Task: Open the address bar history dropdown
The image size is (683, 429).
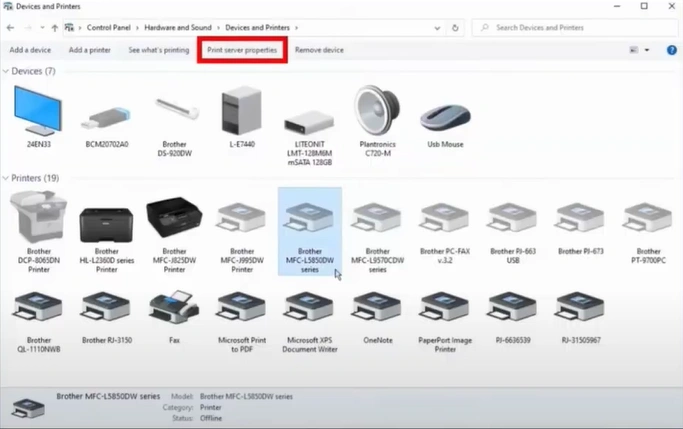Action: (437, 28)
